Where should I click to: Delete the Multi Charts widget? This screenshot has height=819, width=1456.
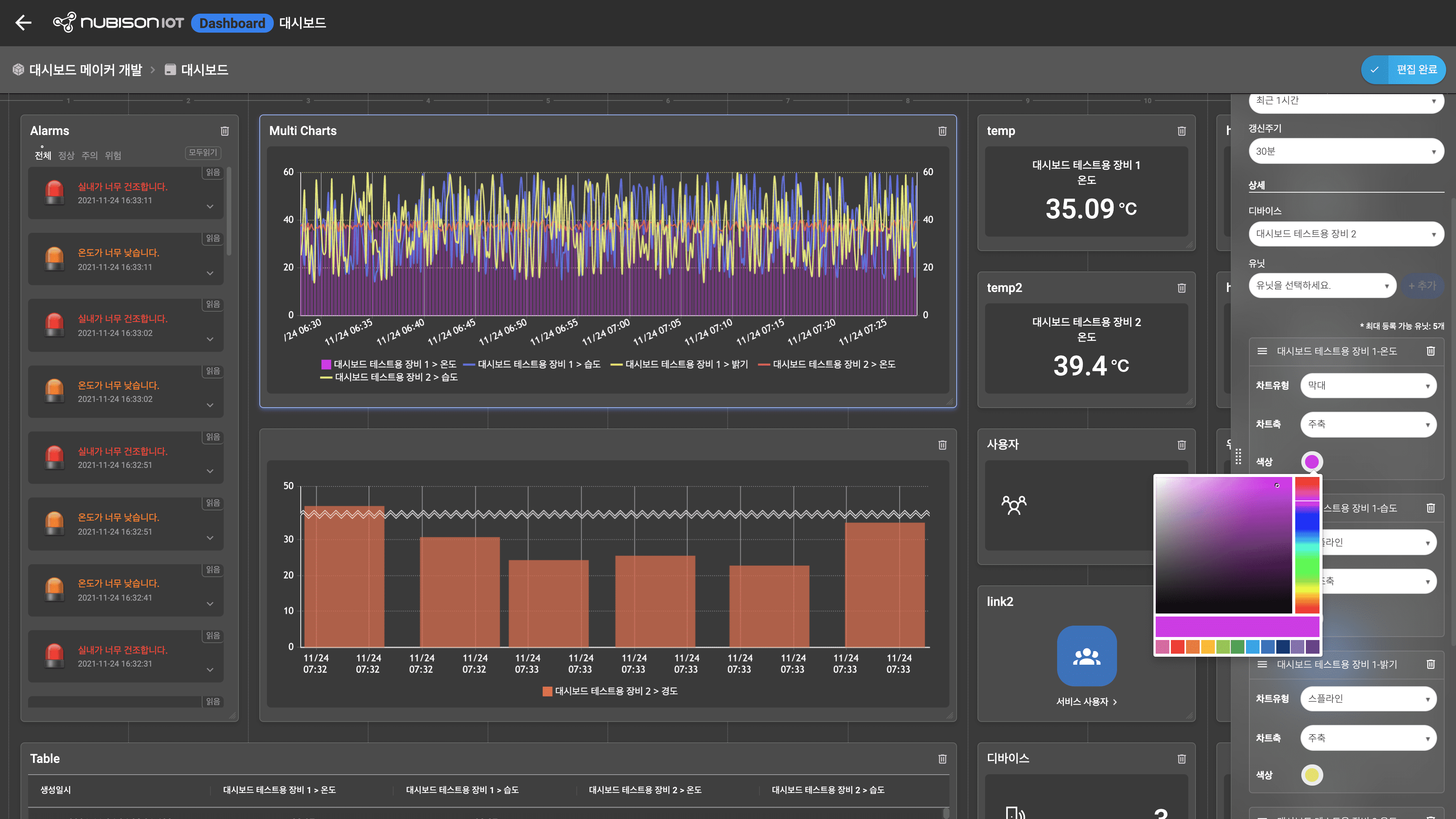point(942,131)
